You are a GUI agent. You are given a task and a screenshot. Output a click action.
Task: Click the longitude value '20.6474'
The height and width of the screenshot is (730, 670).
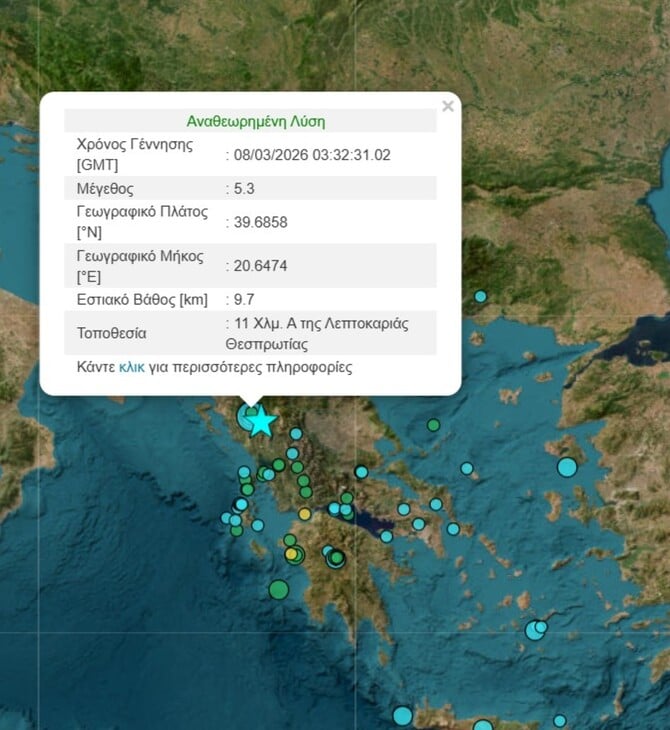pyautogui.click(x=260, y=266)
